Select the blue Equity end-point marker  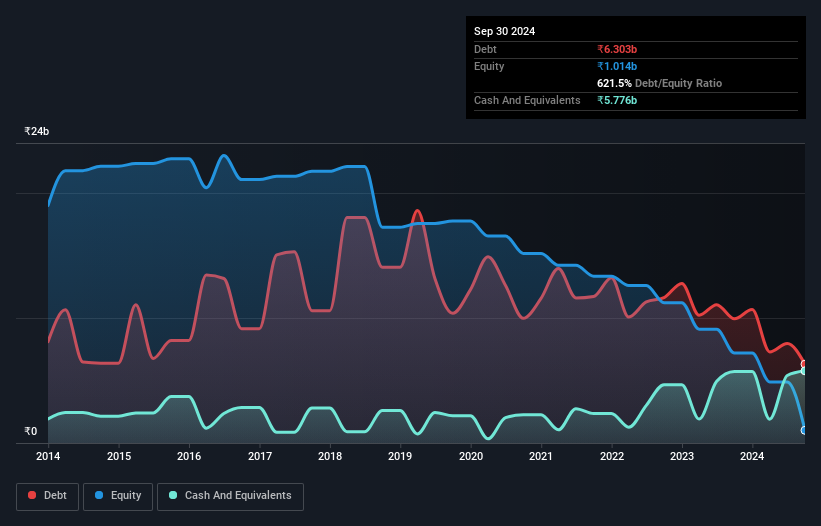point(804,430)
